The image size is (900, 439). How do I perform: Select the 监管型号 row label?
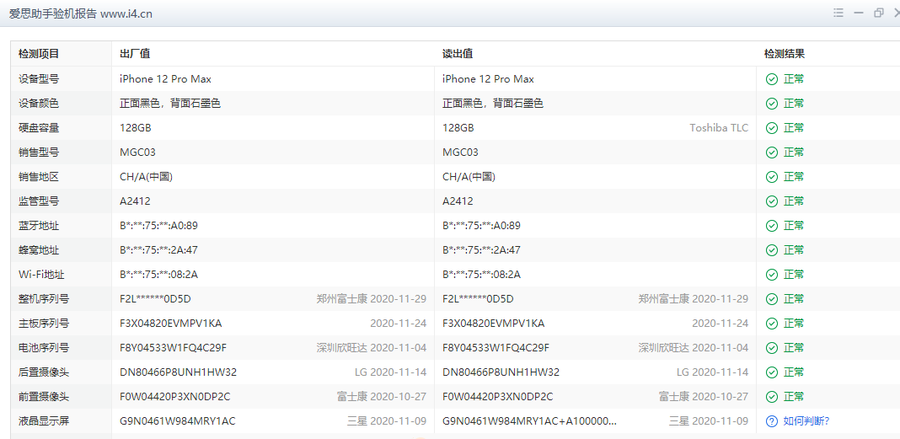[38, 201]
